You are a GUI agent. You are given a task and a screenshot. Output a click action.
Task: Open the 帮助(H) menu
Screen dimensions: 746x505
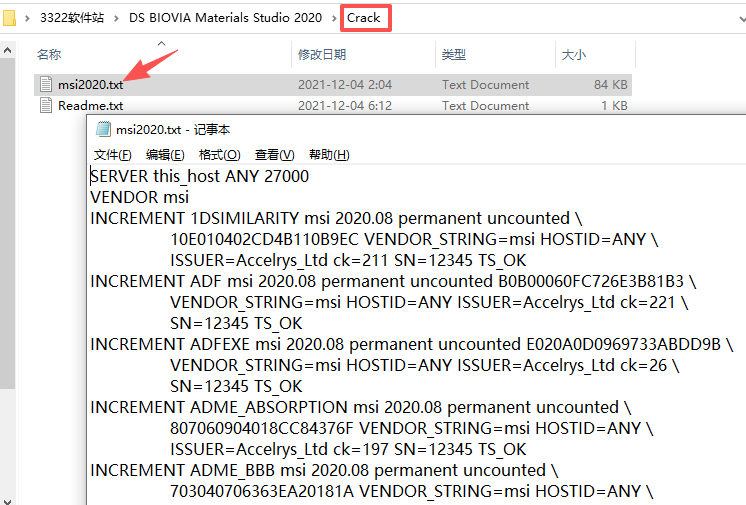(x=329, y=155)
